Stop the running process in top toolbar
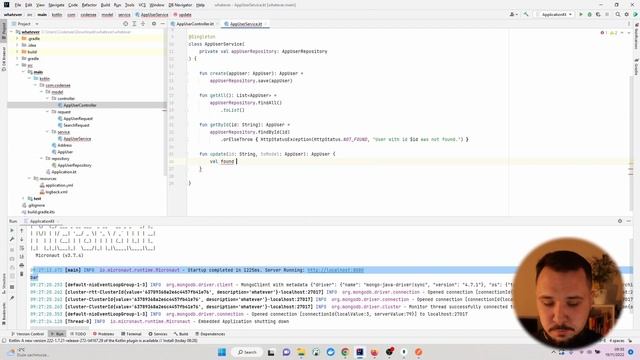 [x=607, y=14]
